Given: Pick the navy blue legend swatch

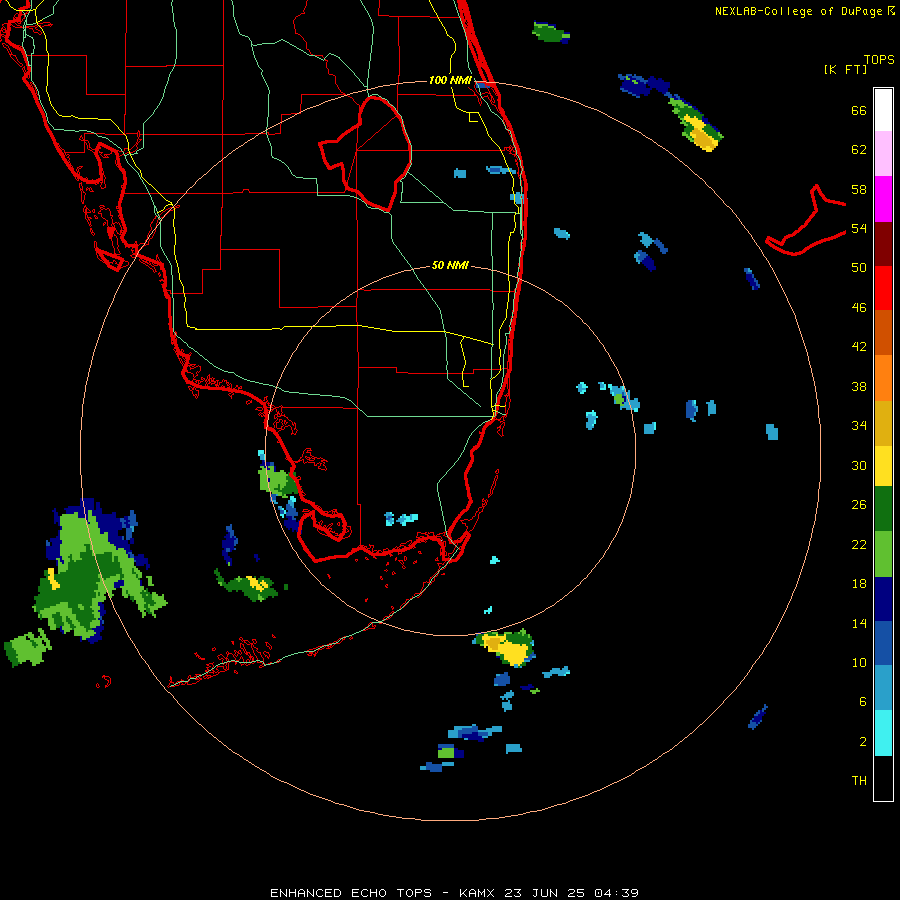Looking at the screenshot, I should [x=883, y=599].
